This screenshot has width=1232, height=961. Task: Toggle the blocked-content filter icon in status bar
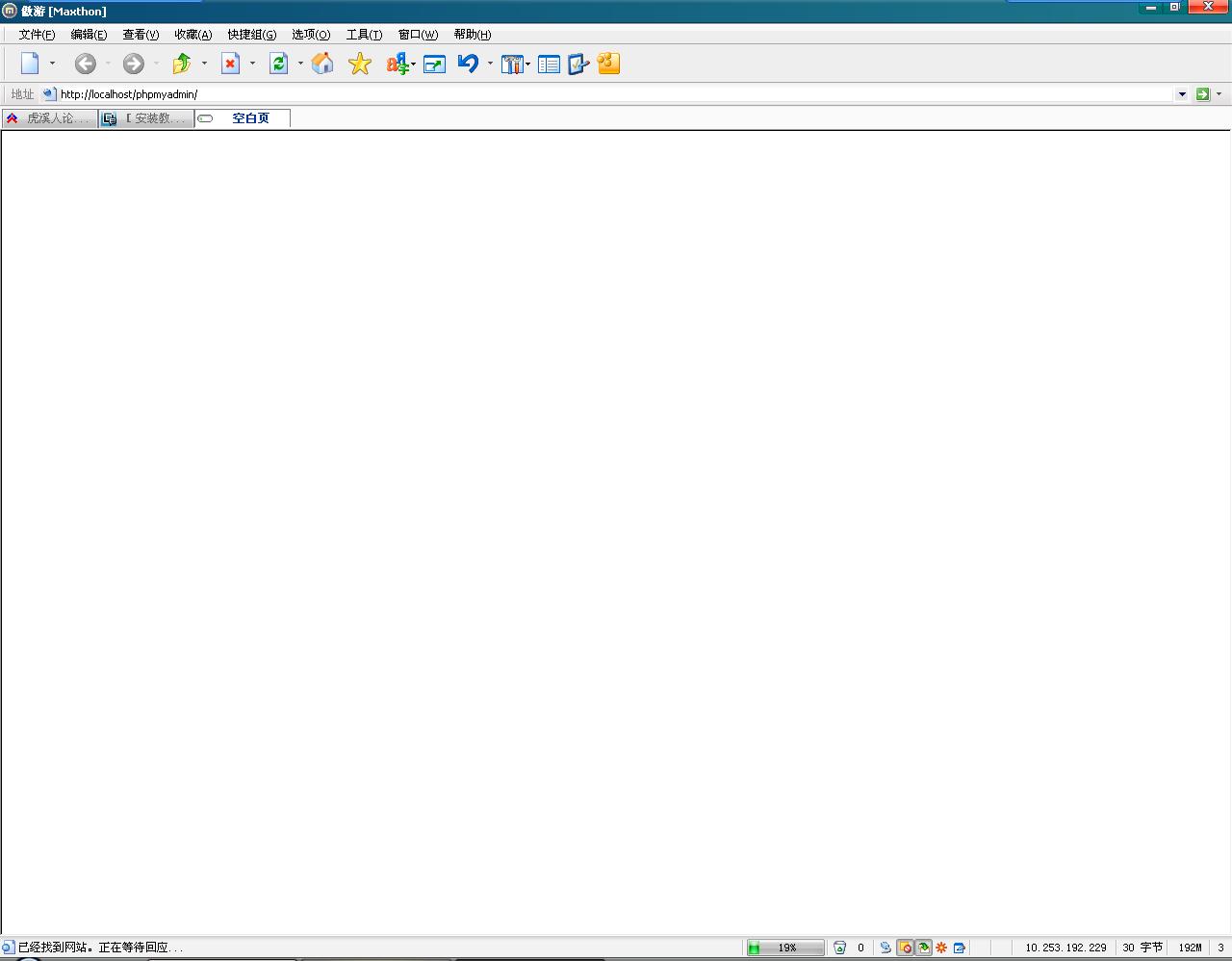click(x=905, y=948)
